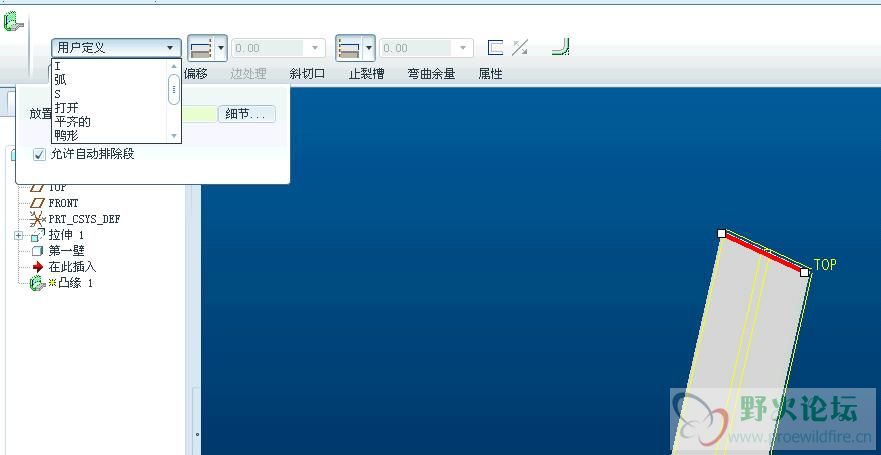Click the right white handle near TOP label

point(805,272)
